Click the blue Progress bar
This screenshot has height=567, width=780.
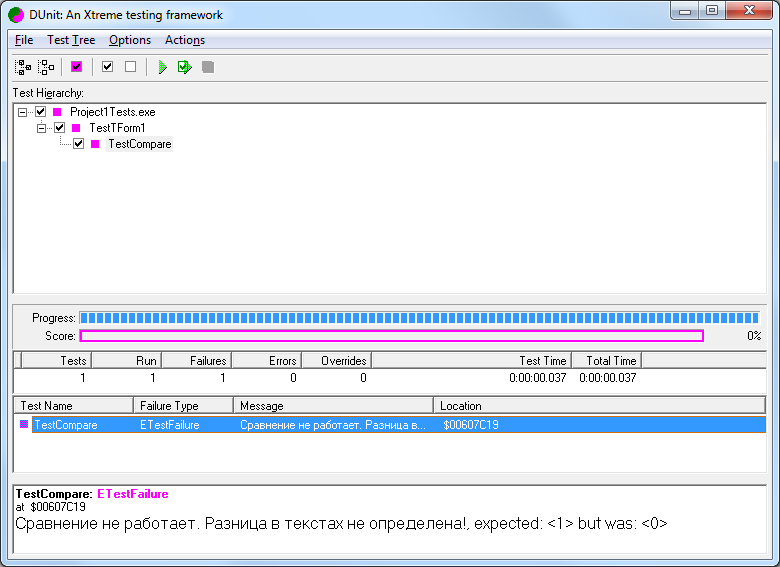point(419,318)
